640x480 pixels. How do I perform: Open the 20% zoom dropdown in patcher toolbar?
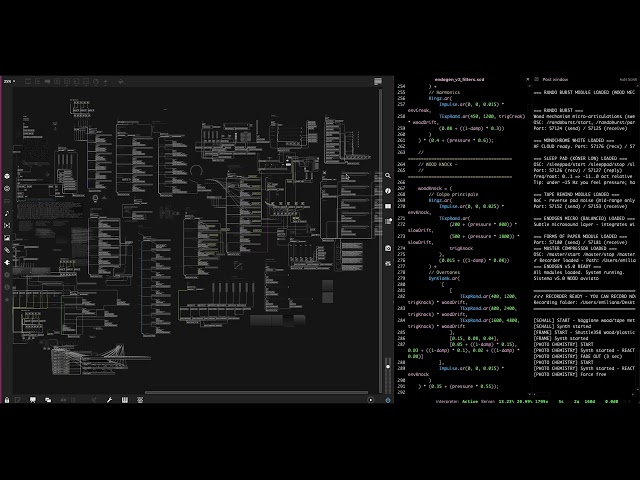coord(9,81)
